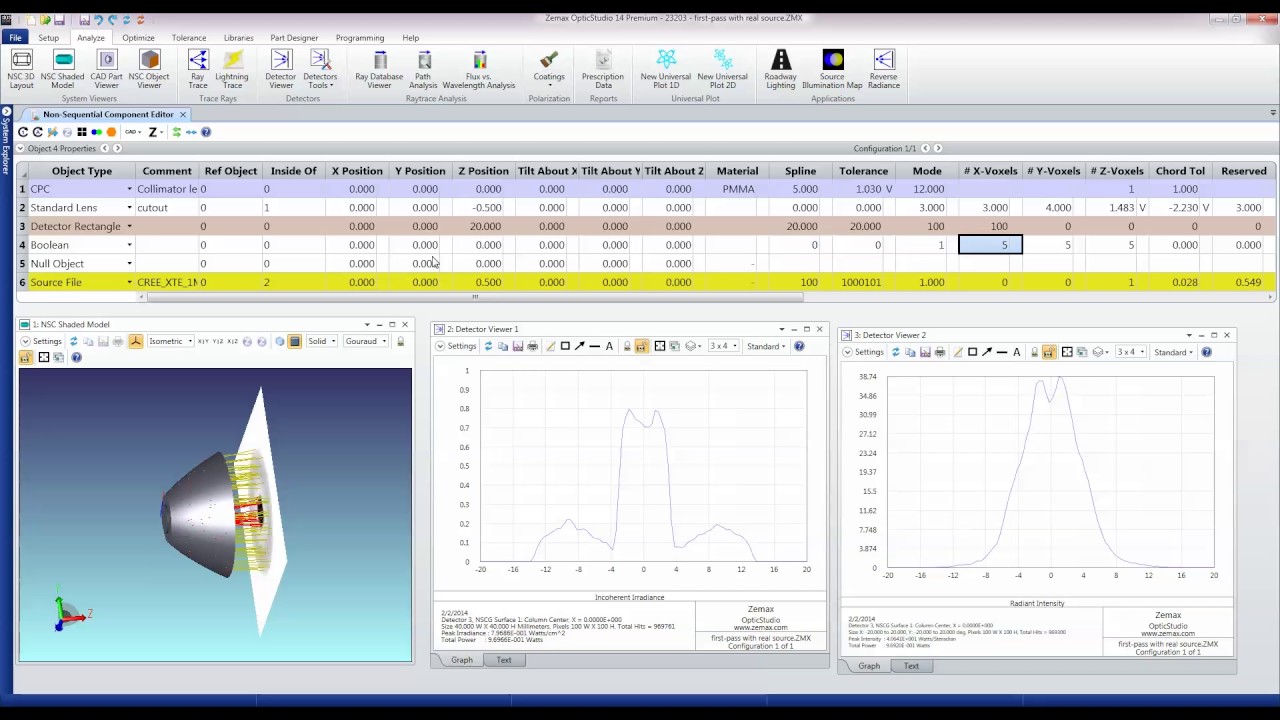Select the PMMA material cell
1280x720 pixels.
(x=737, y=189)
